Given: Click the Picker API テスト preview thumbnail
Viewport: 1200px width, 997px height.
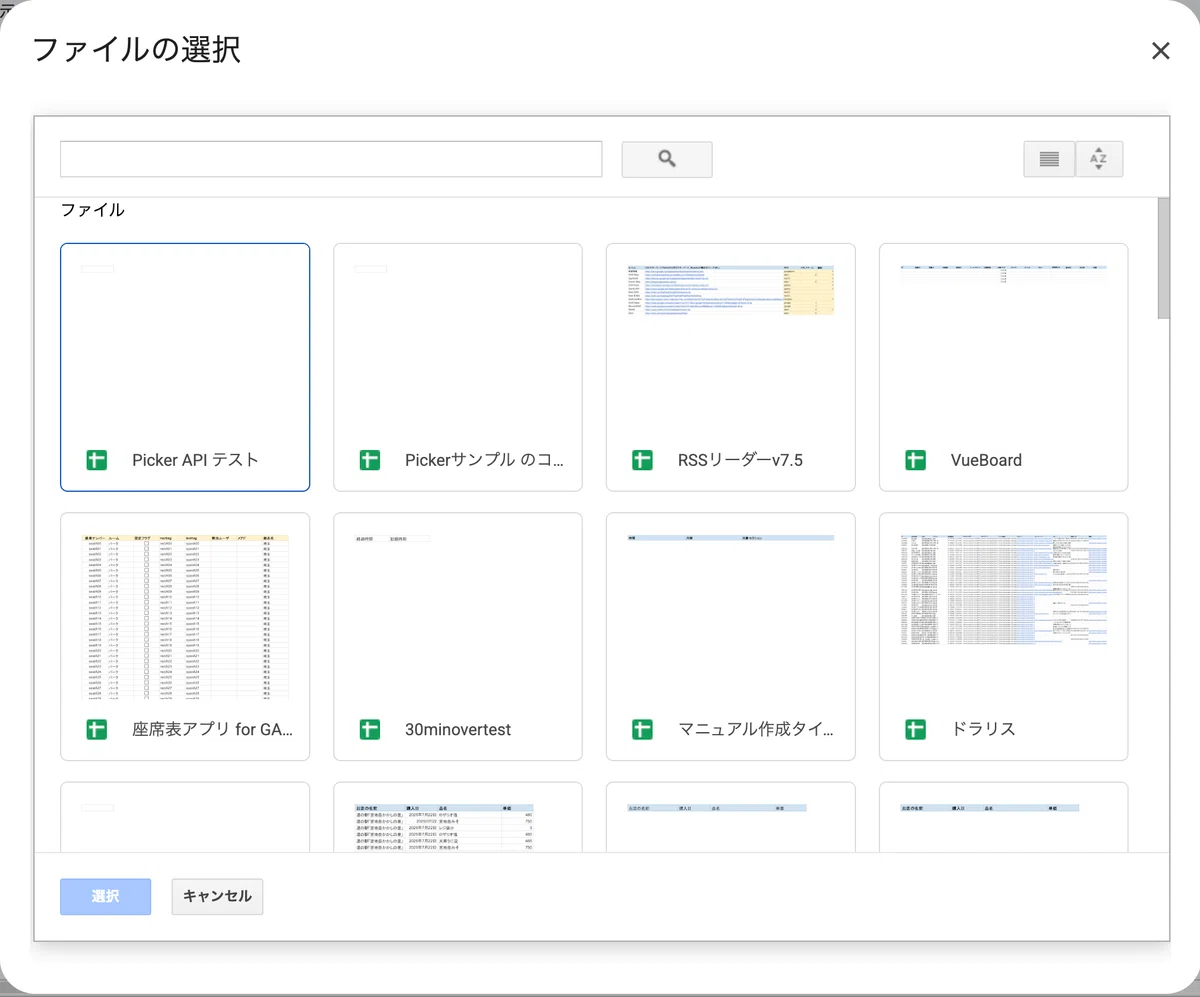Looking at the screenshot, I should [x=185, y=348].
